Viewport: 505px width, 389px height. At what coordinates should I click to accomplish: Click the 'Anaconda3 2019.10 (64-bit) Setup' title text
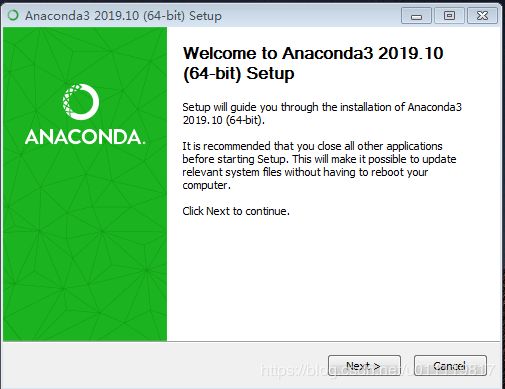[x=123, y=16]
